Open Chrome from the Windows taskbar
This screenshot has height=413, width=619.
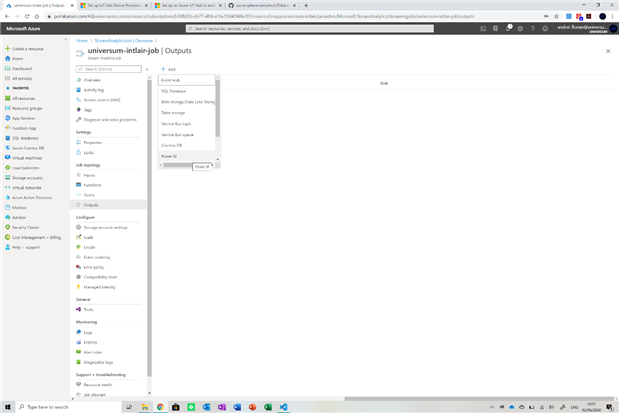click(x=160, y=407)
